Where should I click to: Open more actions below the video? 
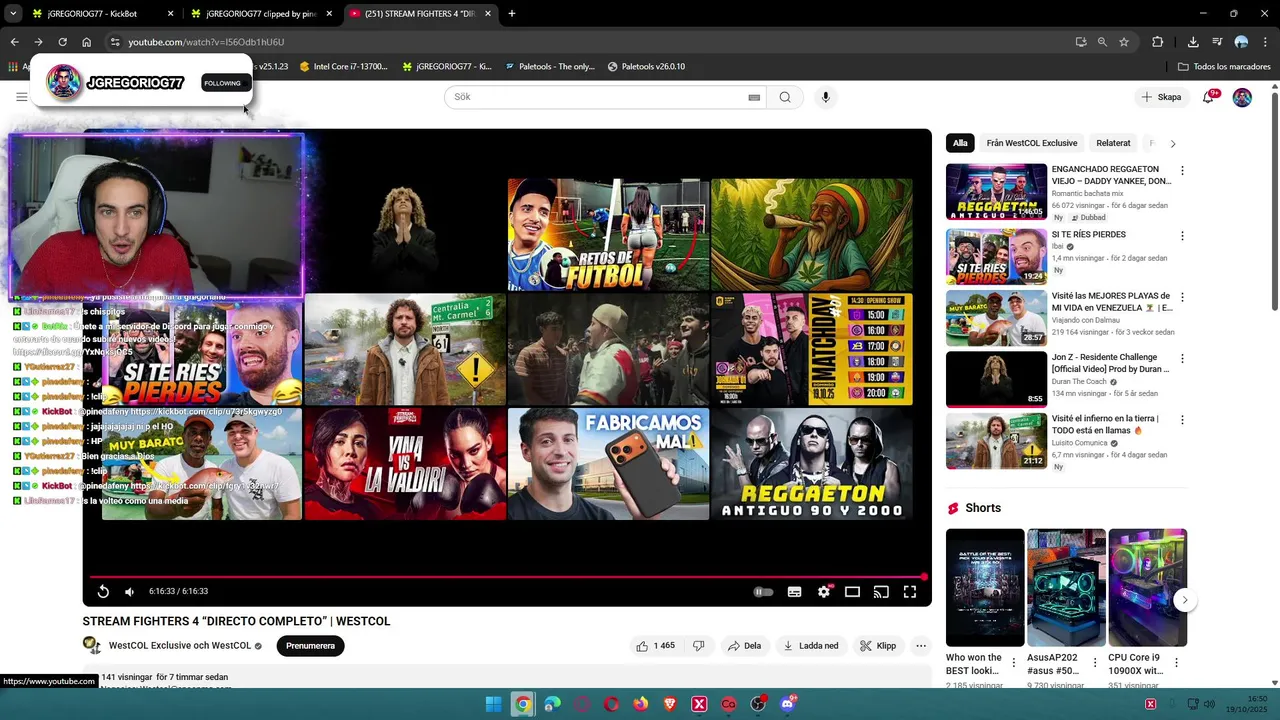click(x=921, y=646)
